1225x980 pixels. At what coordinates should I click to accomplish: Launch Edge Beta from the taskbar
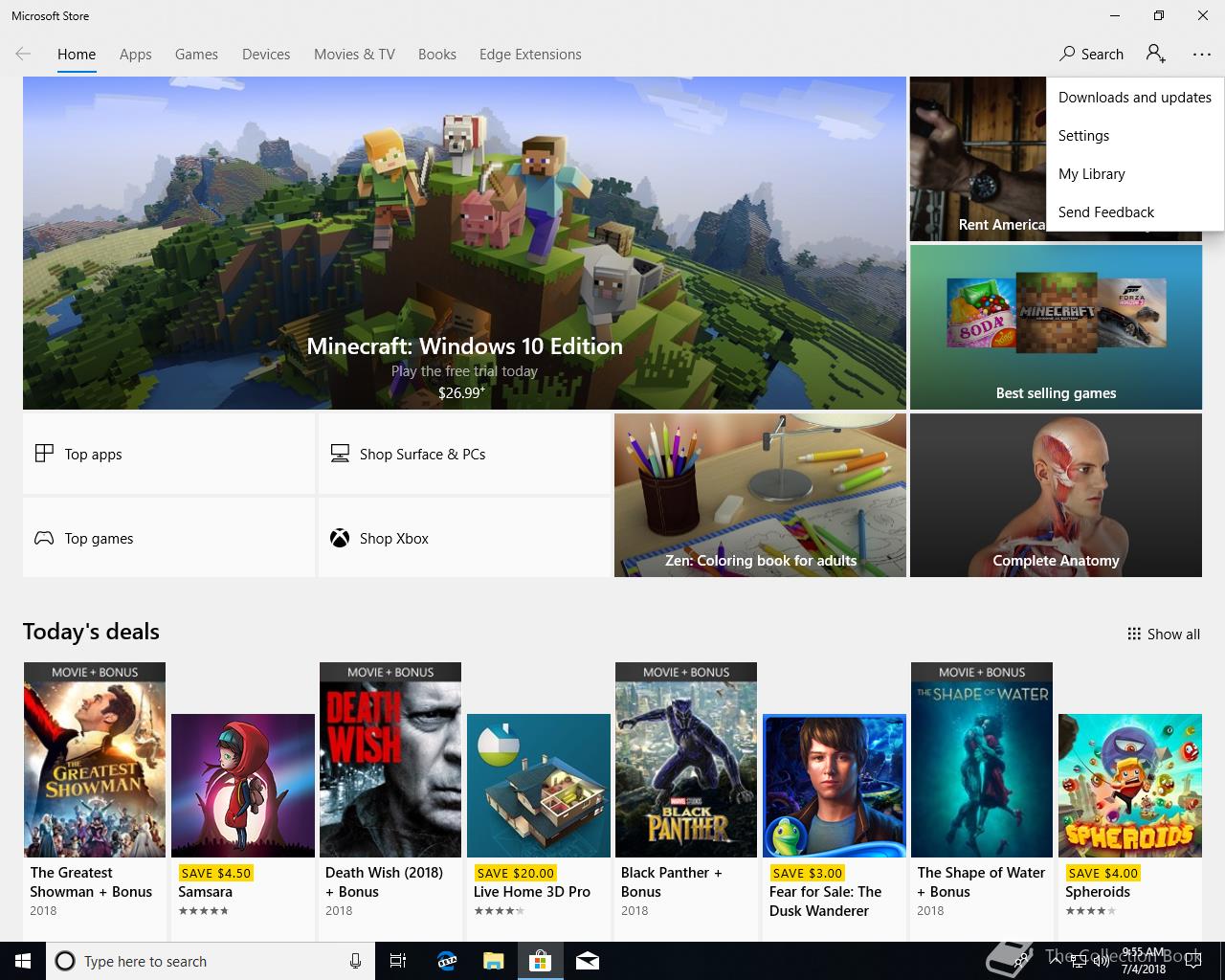pyautogui.click(x=447, y=961)
